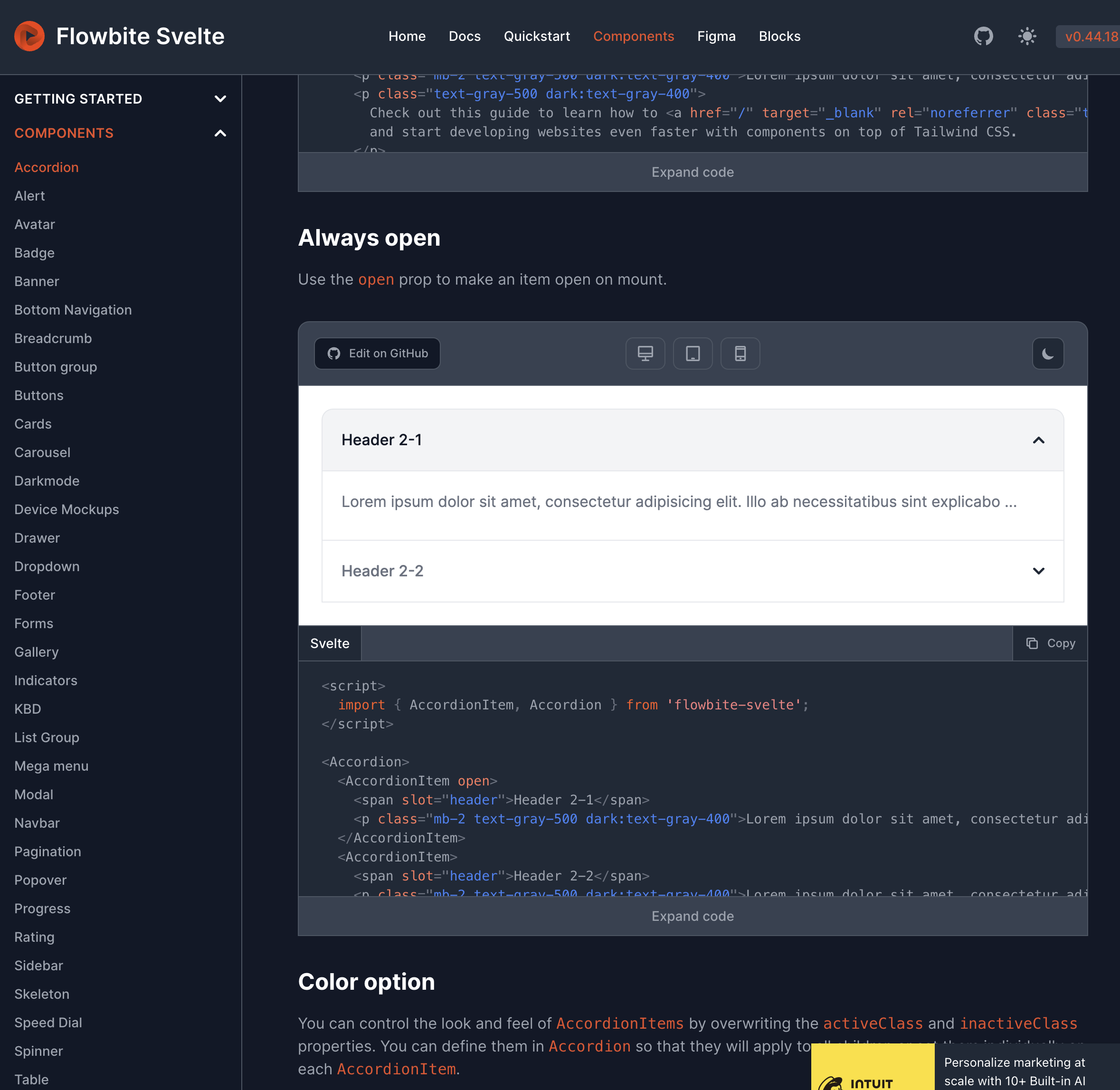Select the tablet preview size icon

point(693,353)
